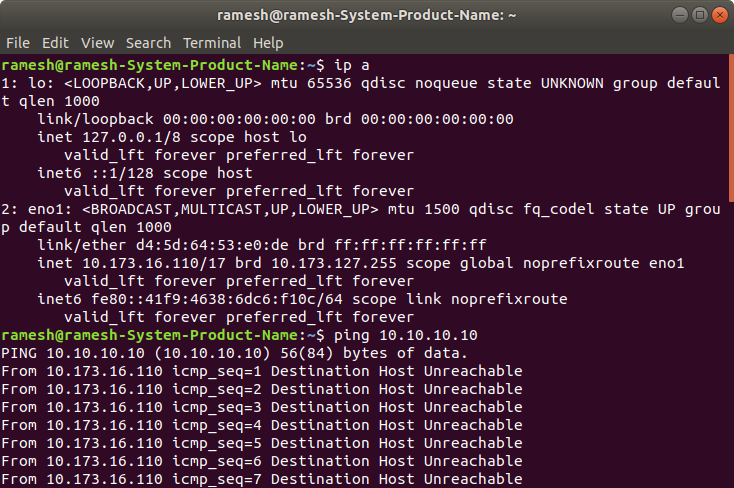Click the 'ping 10.10.10.10' command line
The image size is (734, 488).
(405, 335)
